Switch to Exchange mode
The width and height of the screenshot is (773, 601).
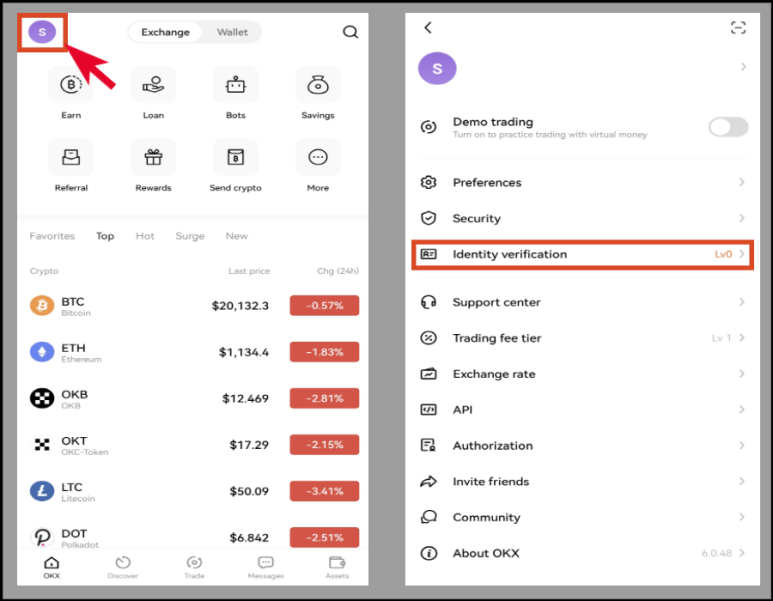[165, 32]
